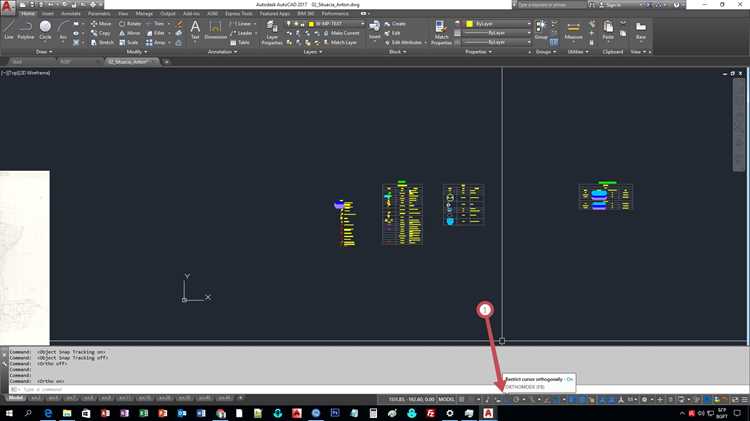Expand the Layers panel
Screen dimensions: 750x421
pyautogui.click(x=313, y=52)
